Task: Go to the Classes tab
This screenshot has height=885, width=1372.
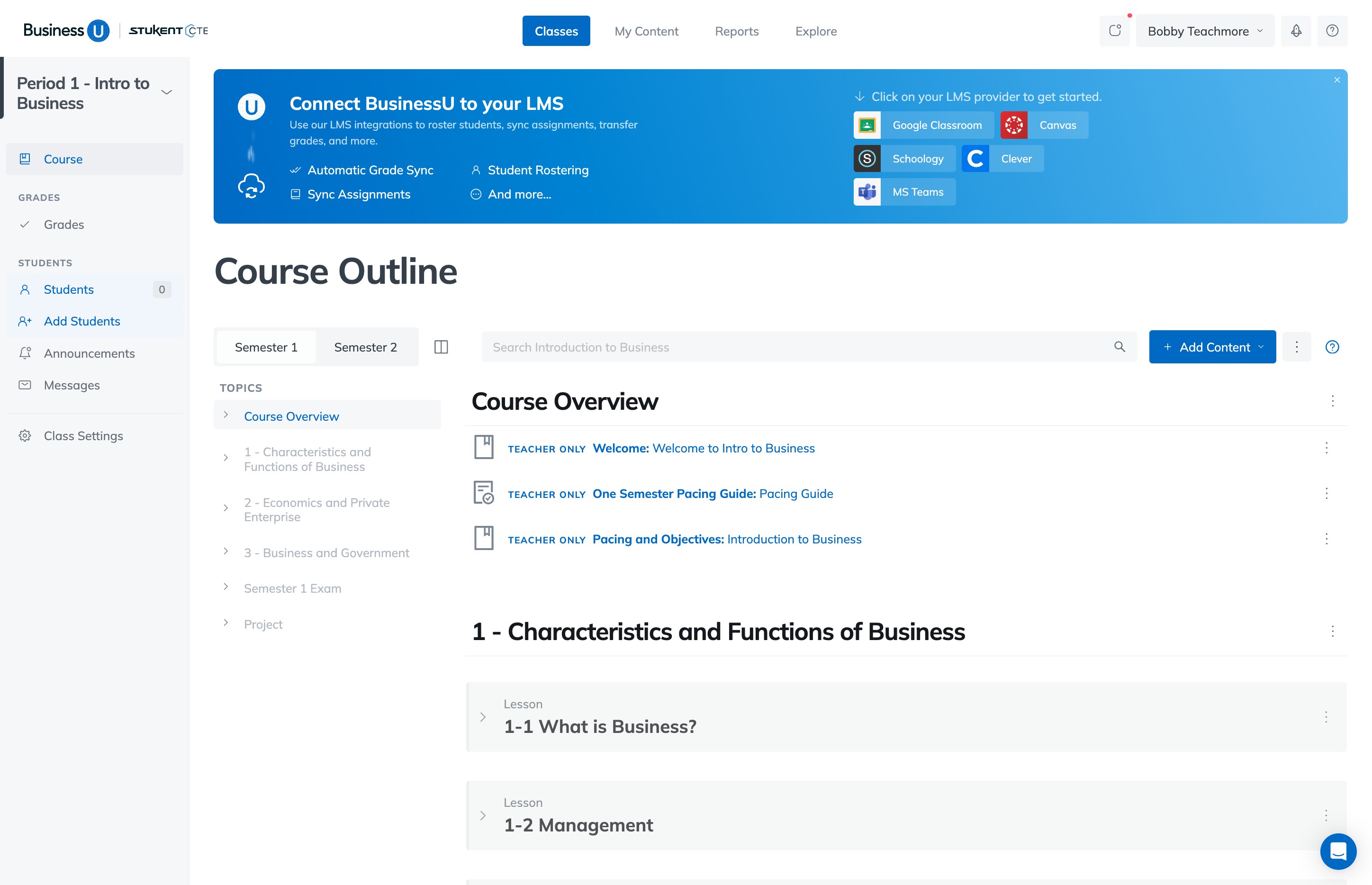Action: 556,31
